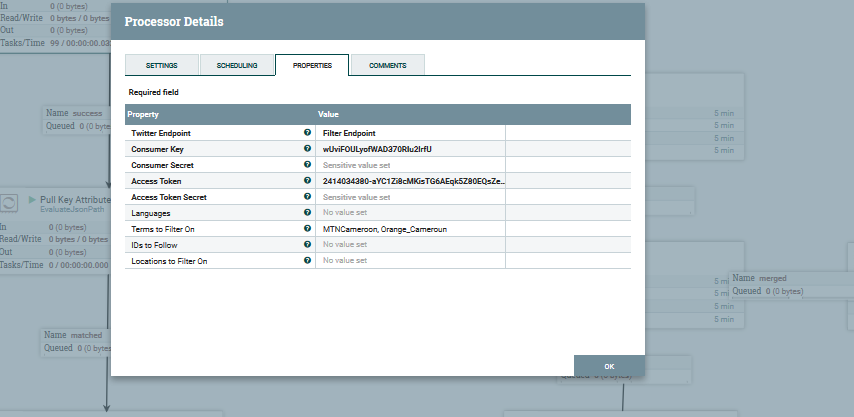Click the Property column header
The height and width of the screenshot is (417, 854).
[x=143, y=114]
